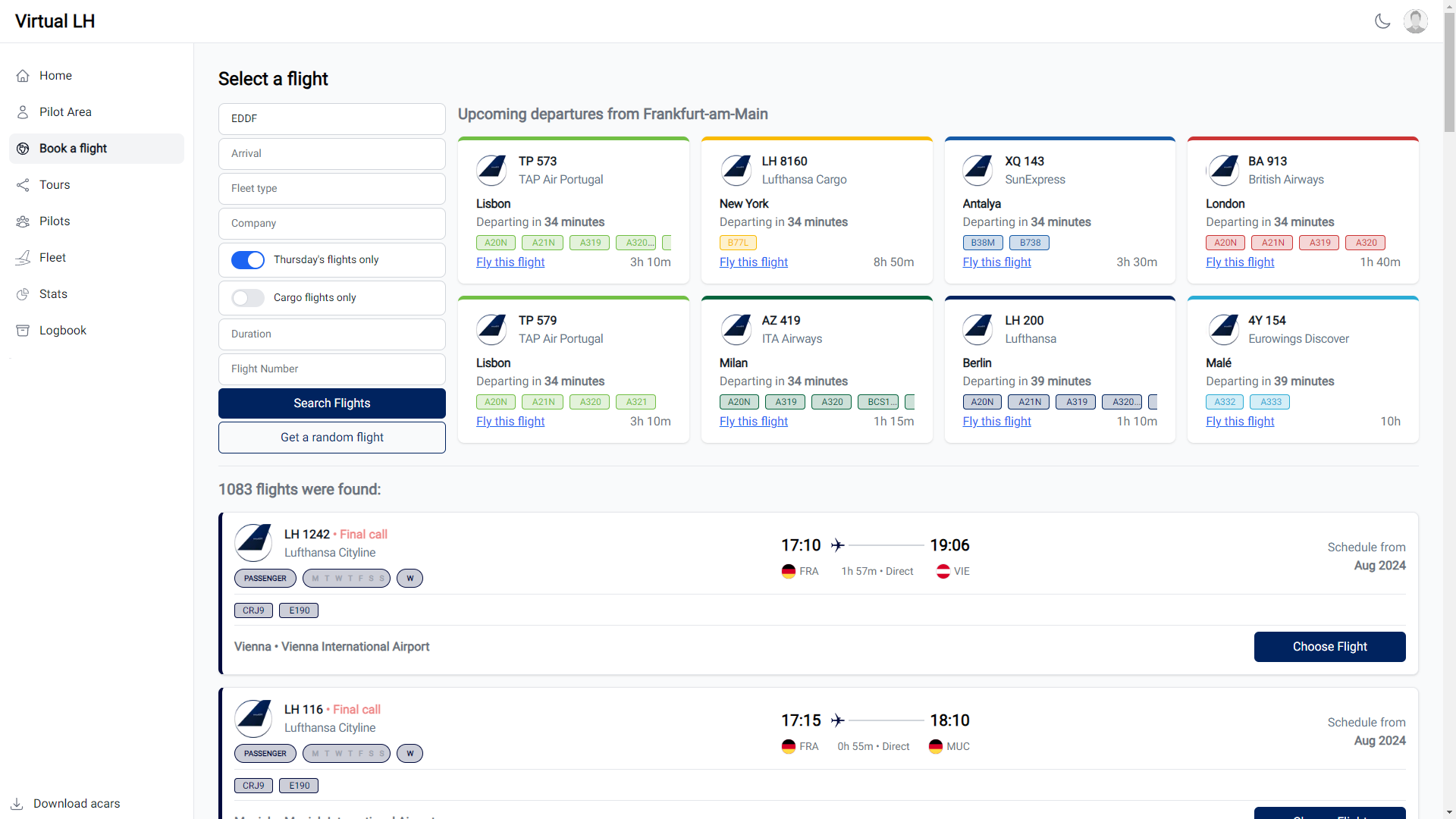
Task: Open Company selector field
Action: pos(332,224)
